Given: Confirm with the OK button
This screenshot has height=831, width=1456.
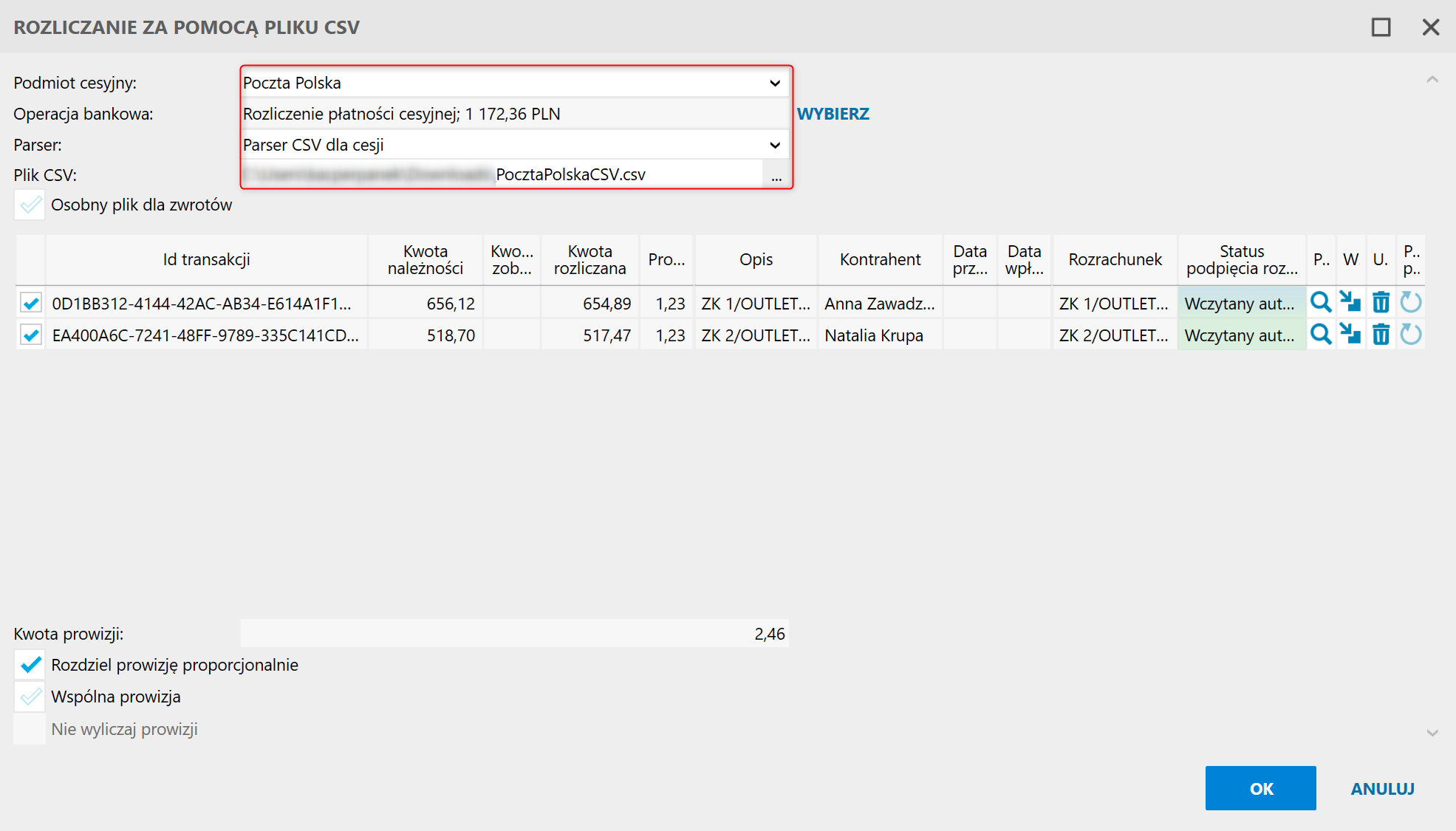Looking at the screenshot, I should [1260, 788].
